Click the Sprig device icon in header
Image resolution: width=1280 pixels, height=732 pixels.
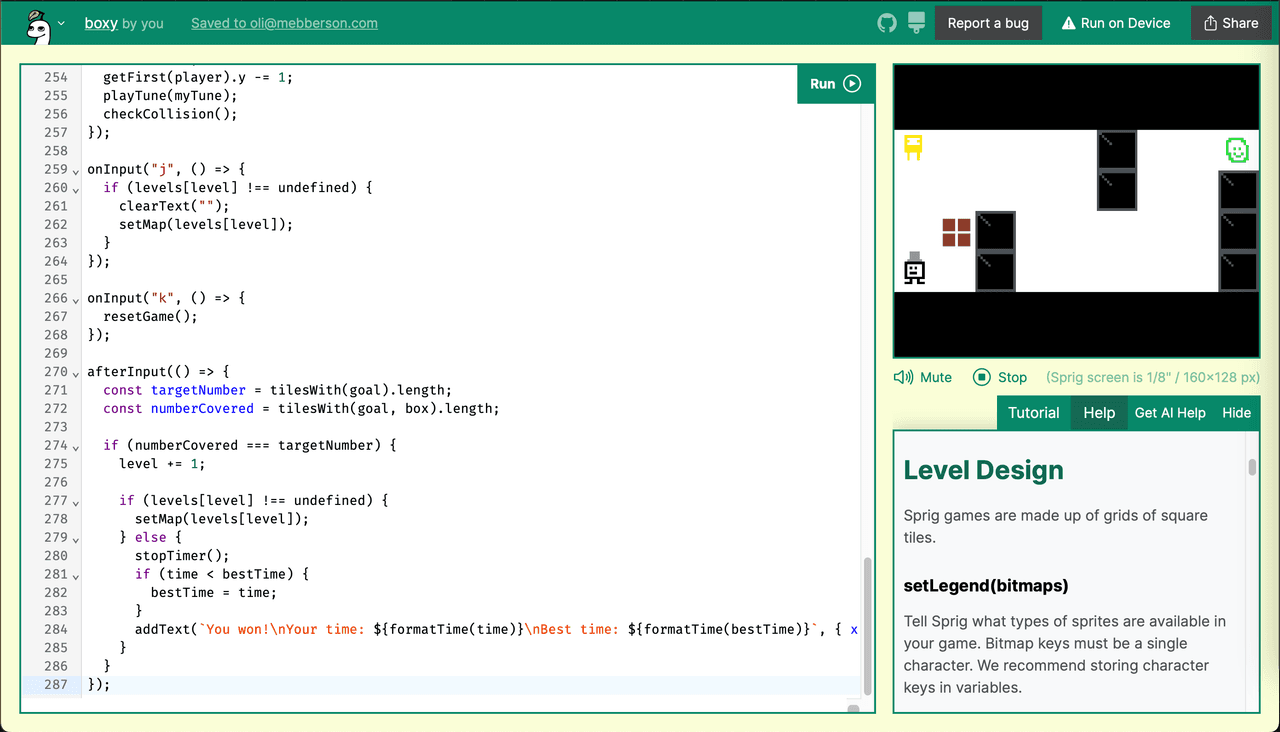[915, 23]
